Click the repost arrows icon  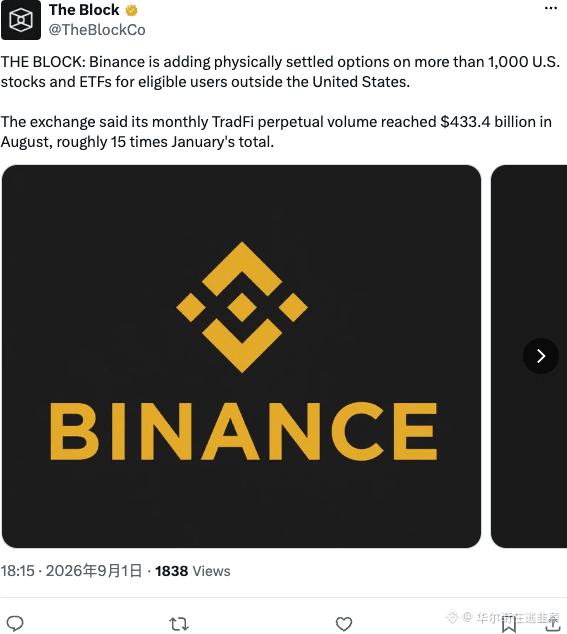179,624
